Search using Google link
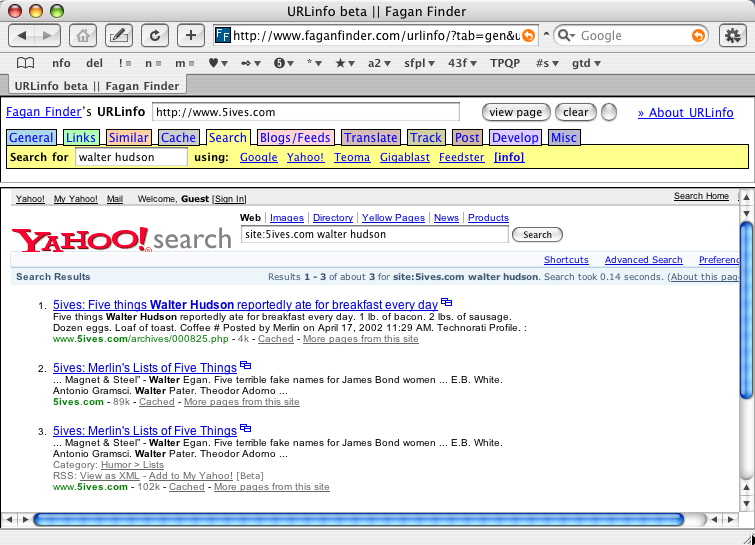755x545 pixels. coord(259,157)
